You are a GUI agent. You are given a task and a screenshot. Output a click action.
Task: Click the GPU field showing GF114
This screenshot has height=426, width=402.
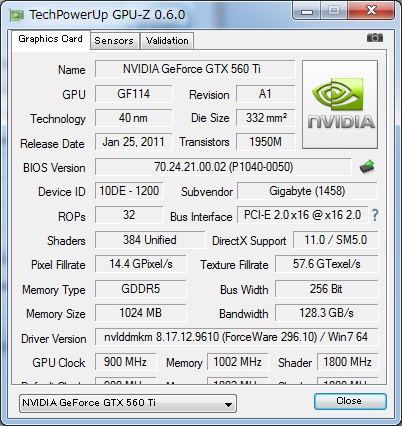coord(134,94)
